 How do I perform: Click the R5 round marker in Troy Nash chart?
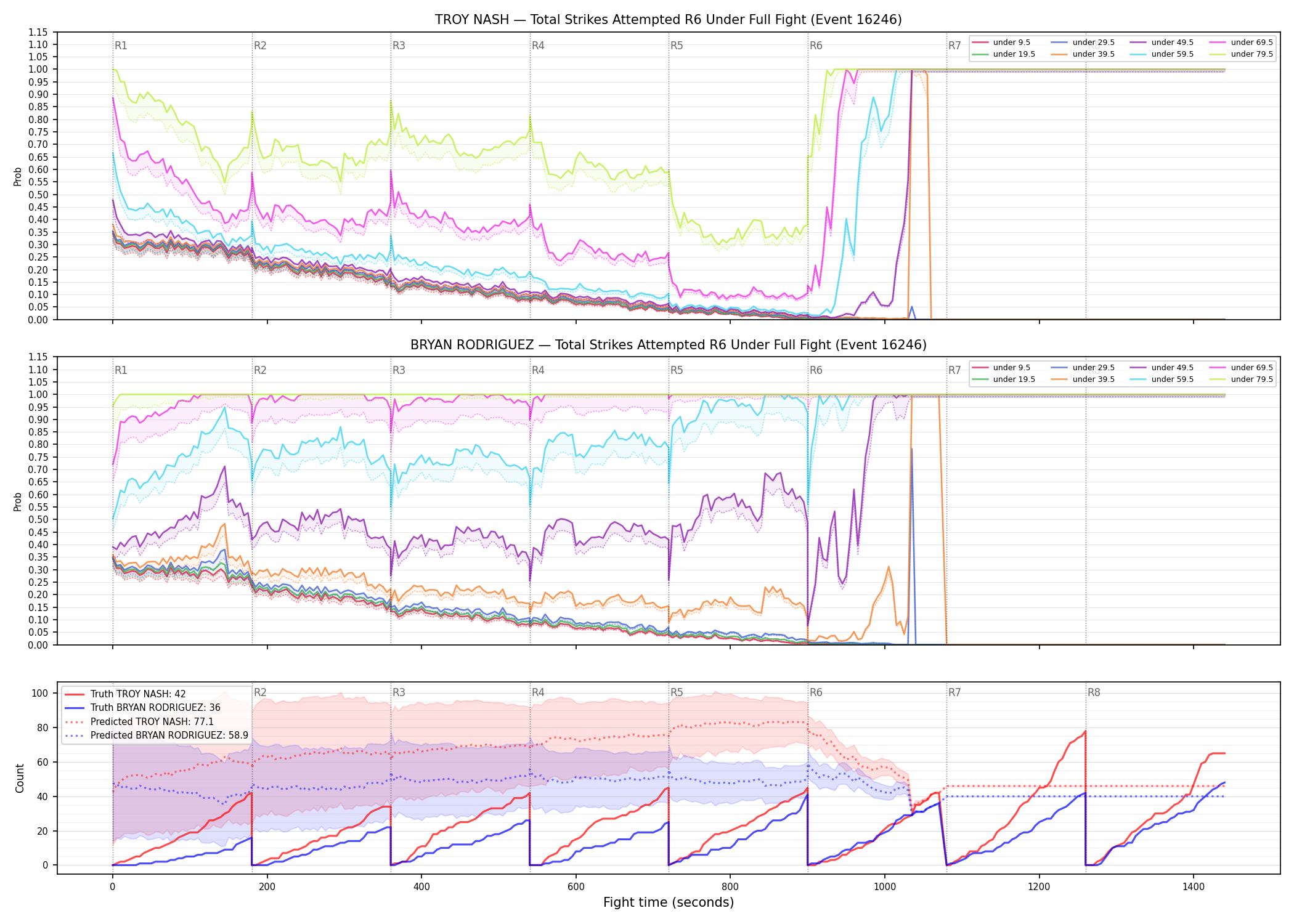(677, 46)
